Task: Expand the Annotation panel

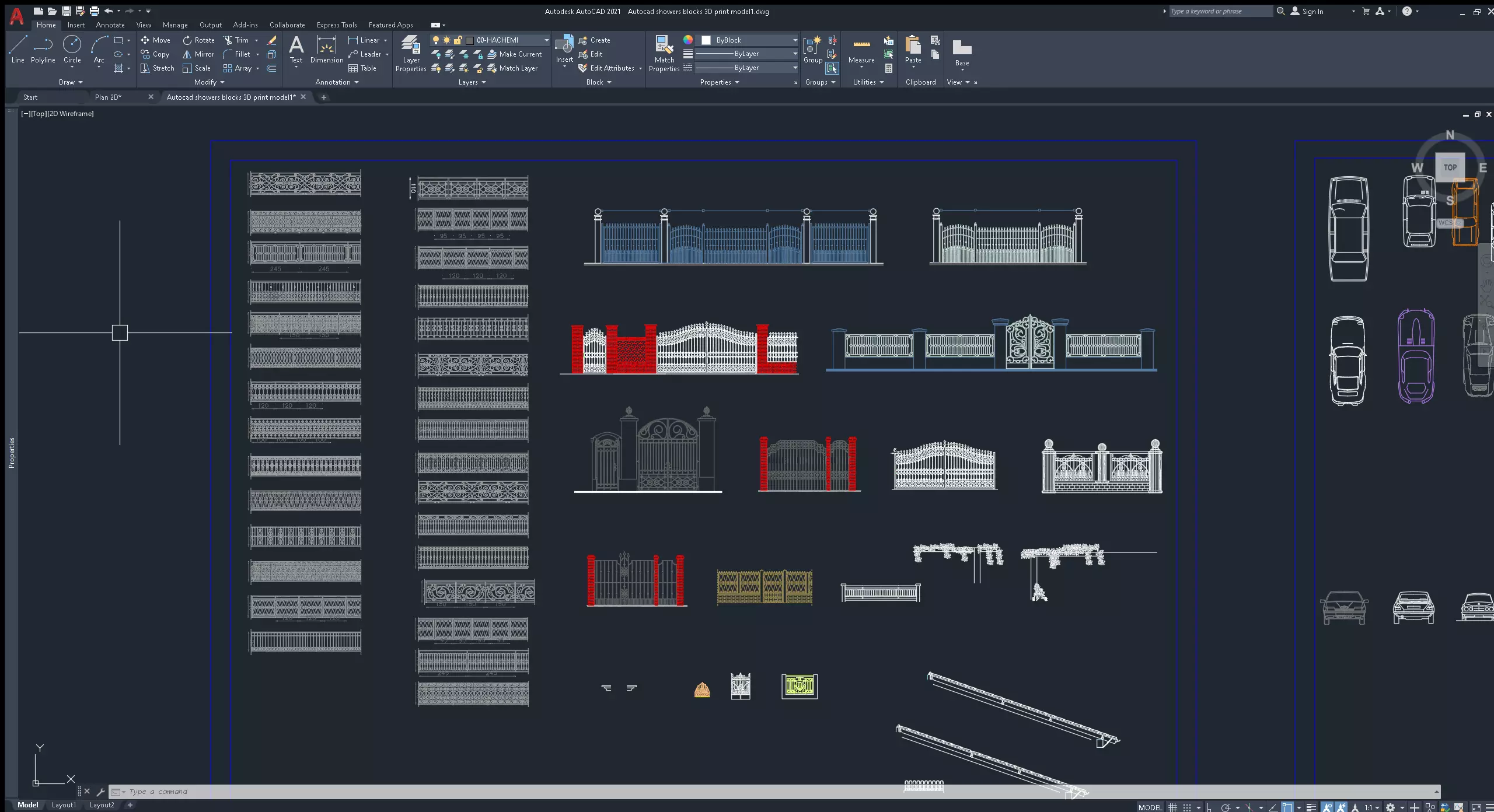Action: click(x=337, y=82)
